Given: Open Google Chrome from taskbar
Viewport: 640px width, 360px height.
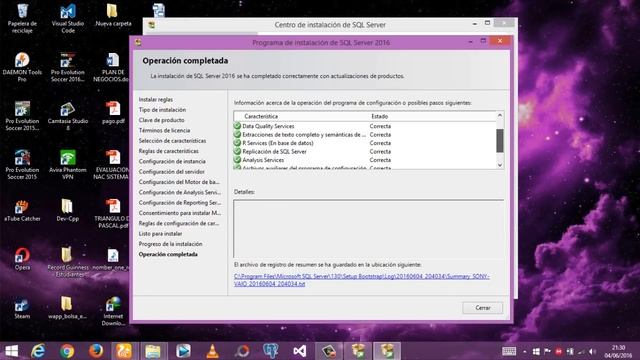Looking at the screenshot, I should click(x=67, y=351).
